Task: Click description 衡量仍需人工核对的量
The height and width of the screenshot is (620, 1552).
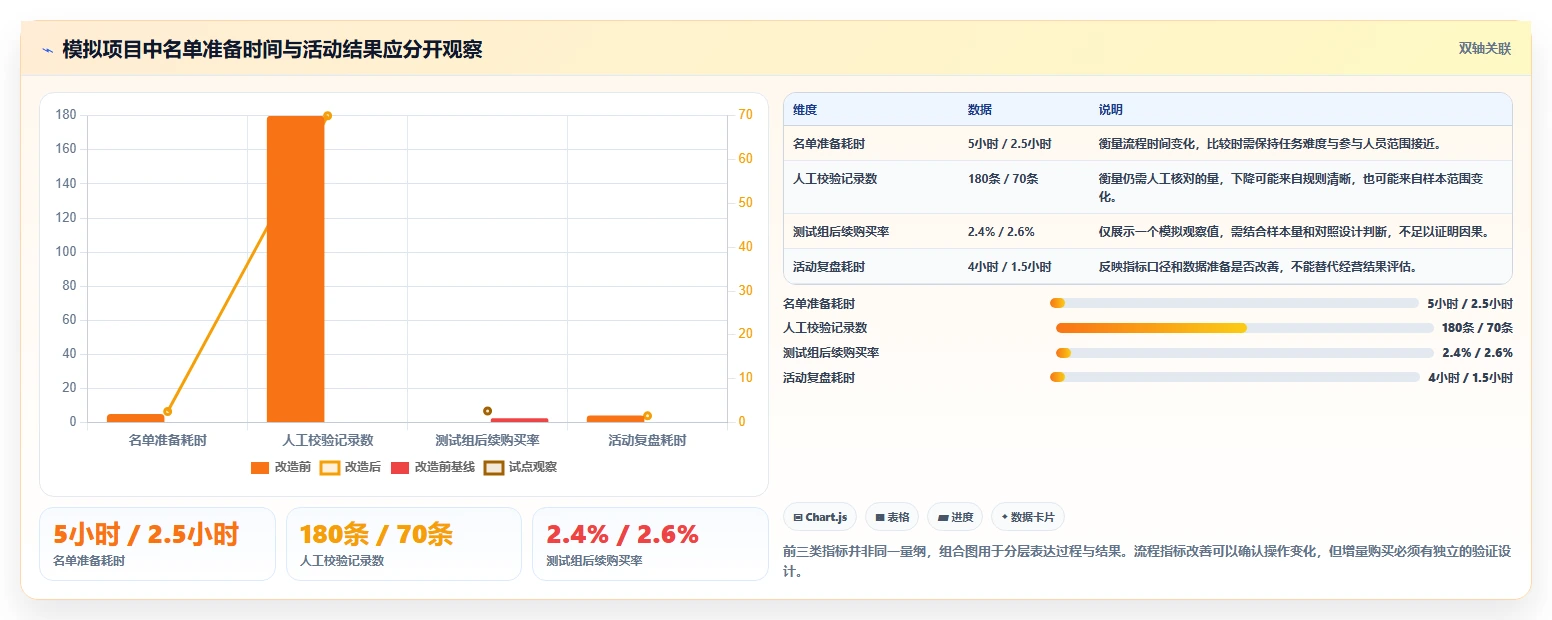Action: point(1291,188)
